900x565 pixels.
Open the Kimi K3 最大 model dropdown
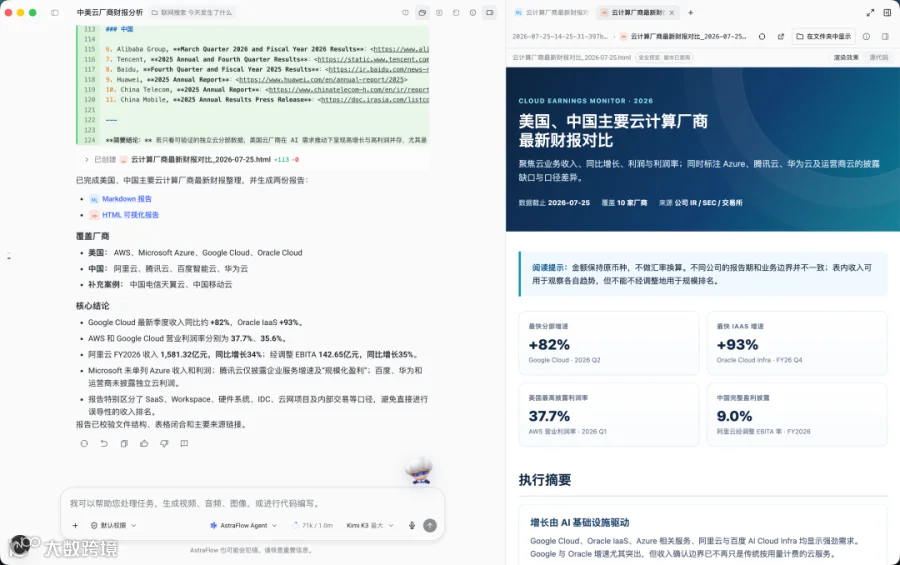click(x=370, y=525)
